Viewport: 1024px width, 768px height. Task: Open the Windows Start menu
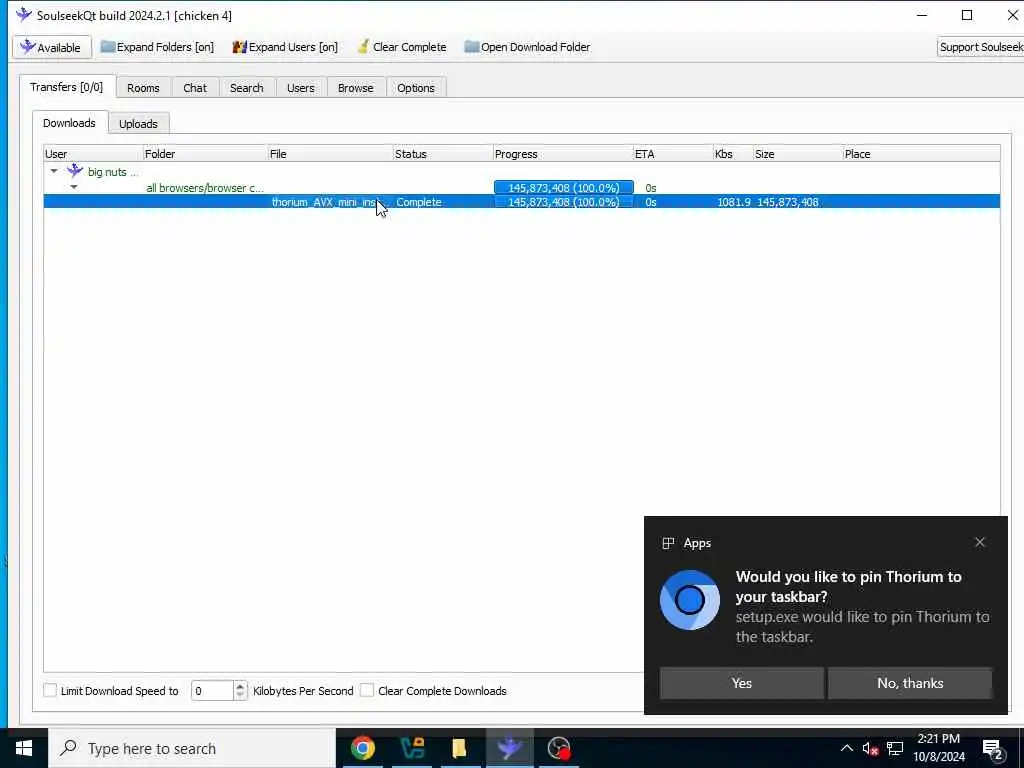click(x=24, y=748)
